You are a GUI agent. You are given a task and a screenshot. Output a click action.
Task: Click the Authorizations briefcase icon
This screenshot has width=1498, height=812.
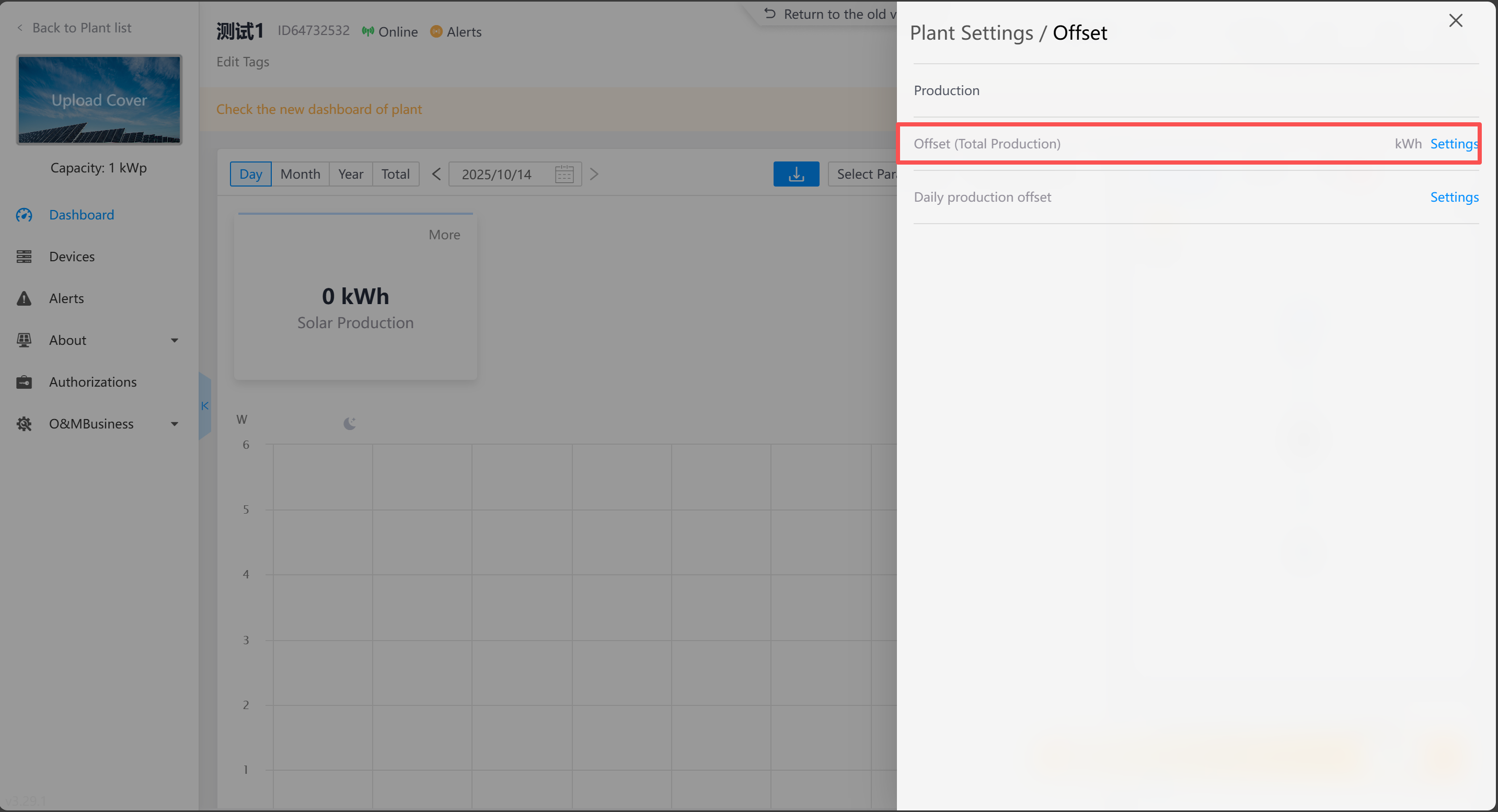24,382
